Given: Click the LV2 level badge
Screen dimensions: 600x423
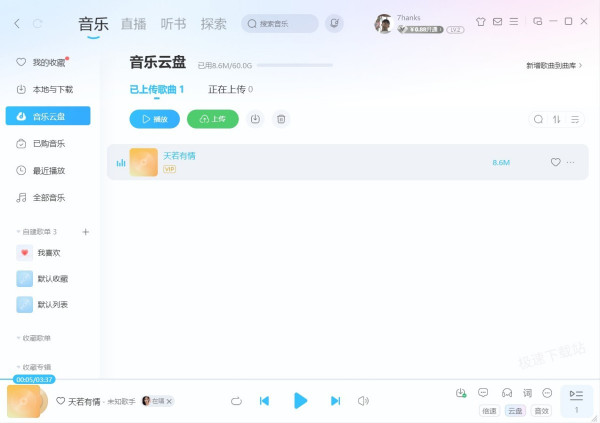Looking at the screenshot, I should click(x=455, y=30).
